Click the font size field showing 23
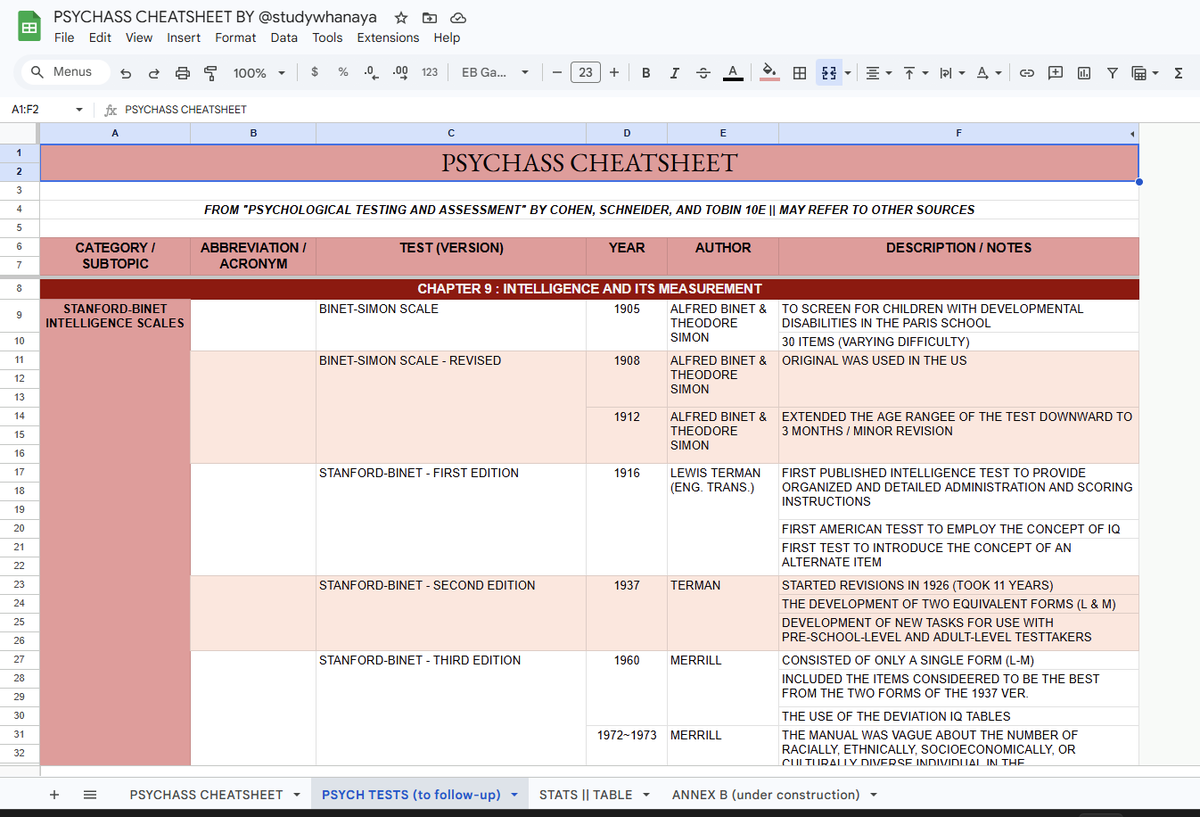This screenshot has width=1200, height=817. 585,72
